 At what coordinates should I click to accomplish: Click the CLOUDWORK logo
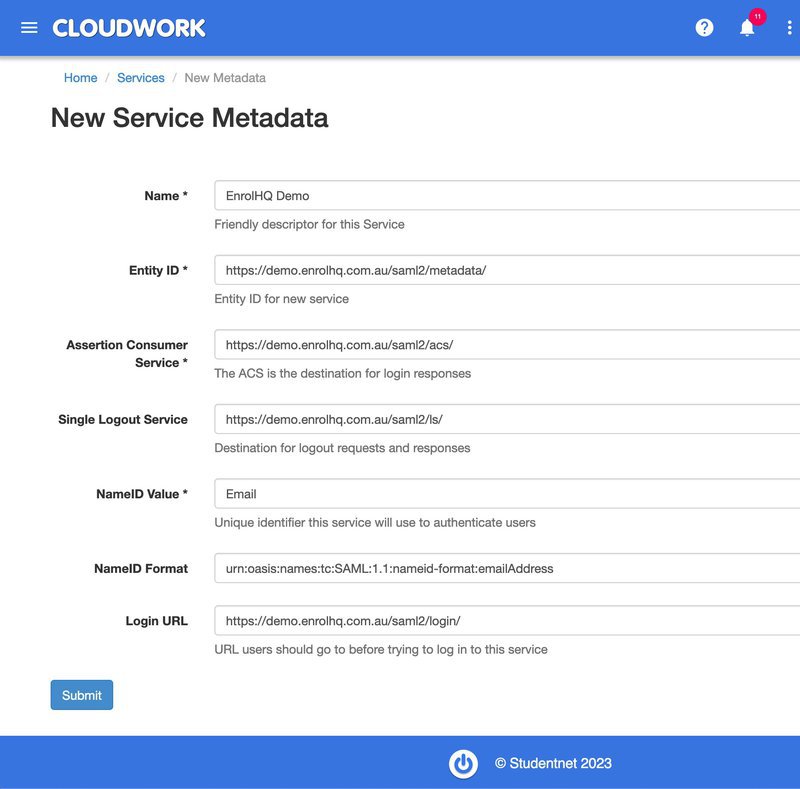click(x=128, y=27)
